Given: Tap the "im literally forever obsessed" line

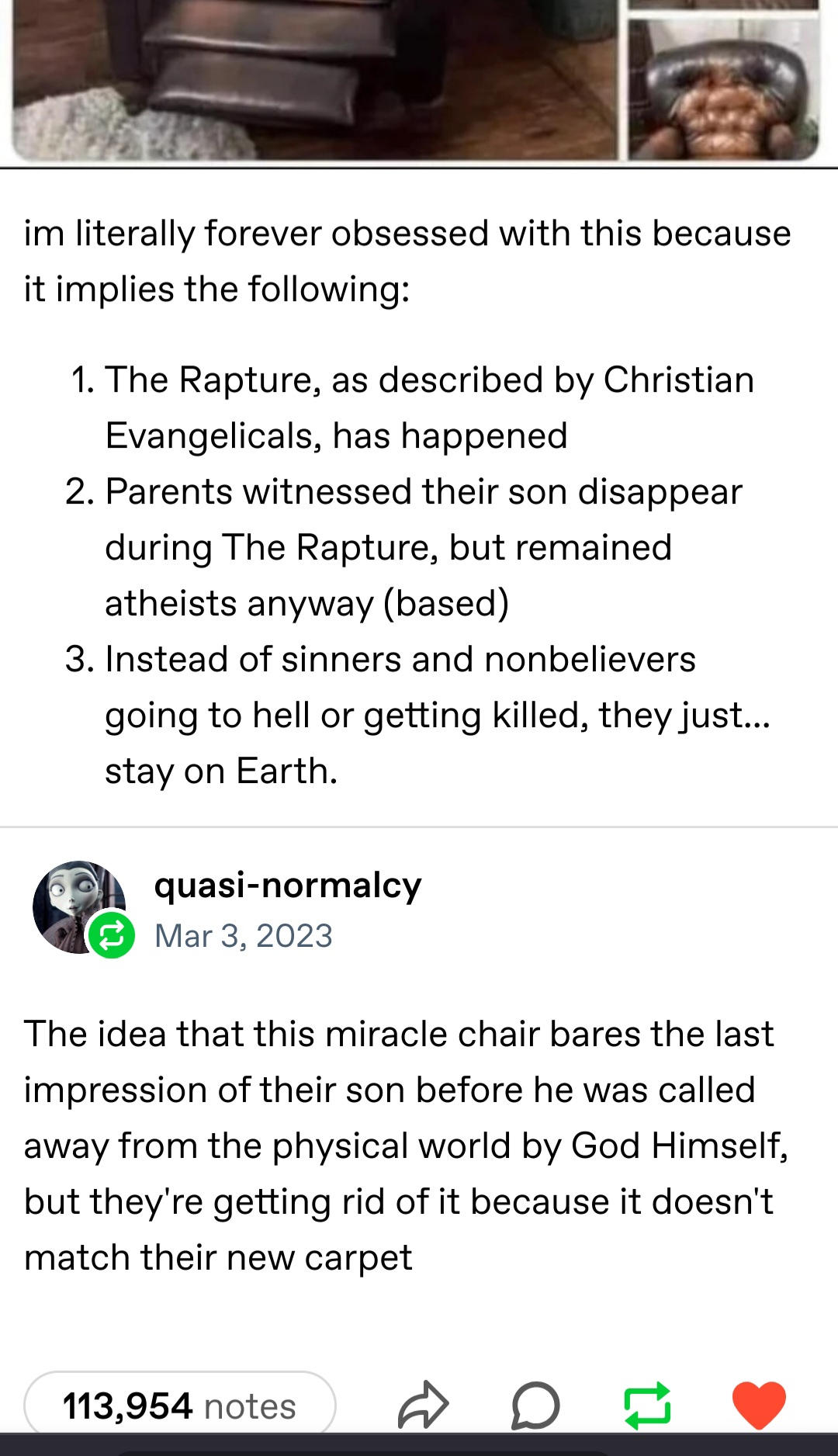Looking at the screenshot, I should (407, 234).
